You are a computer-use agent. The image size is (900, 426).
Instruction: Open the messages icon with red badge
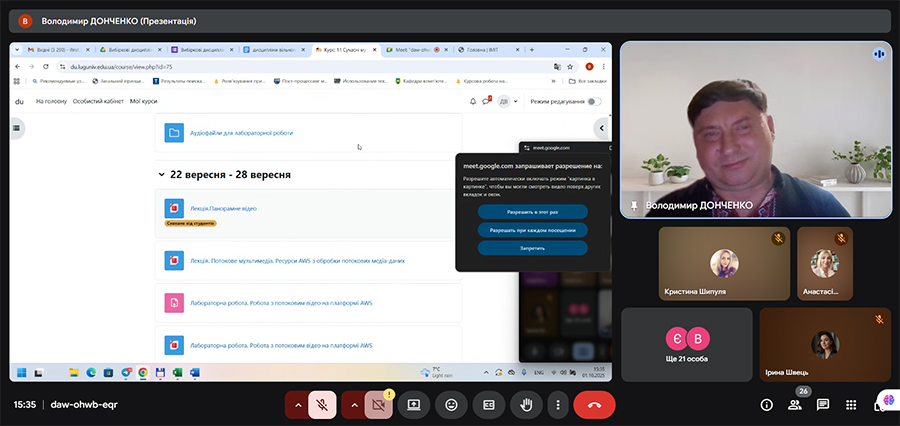486,101
